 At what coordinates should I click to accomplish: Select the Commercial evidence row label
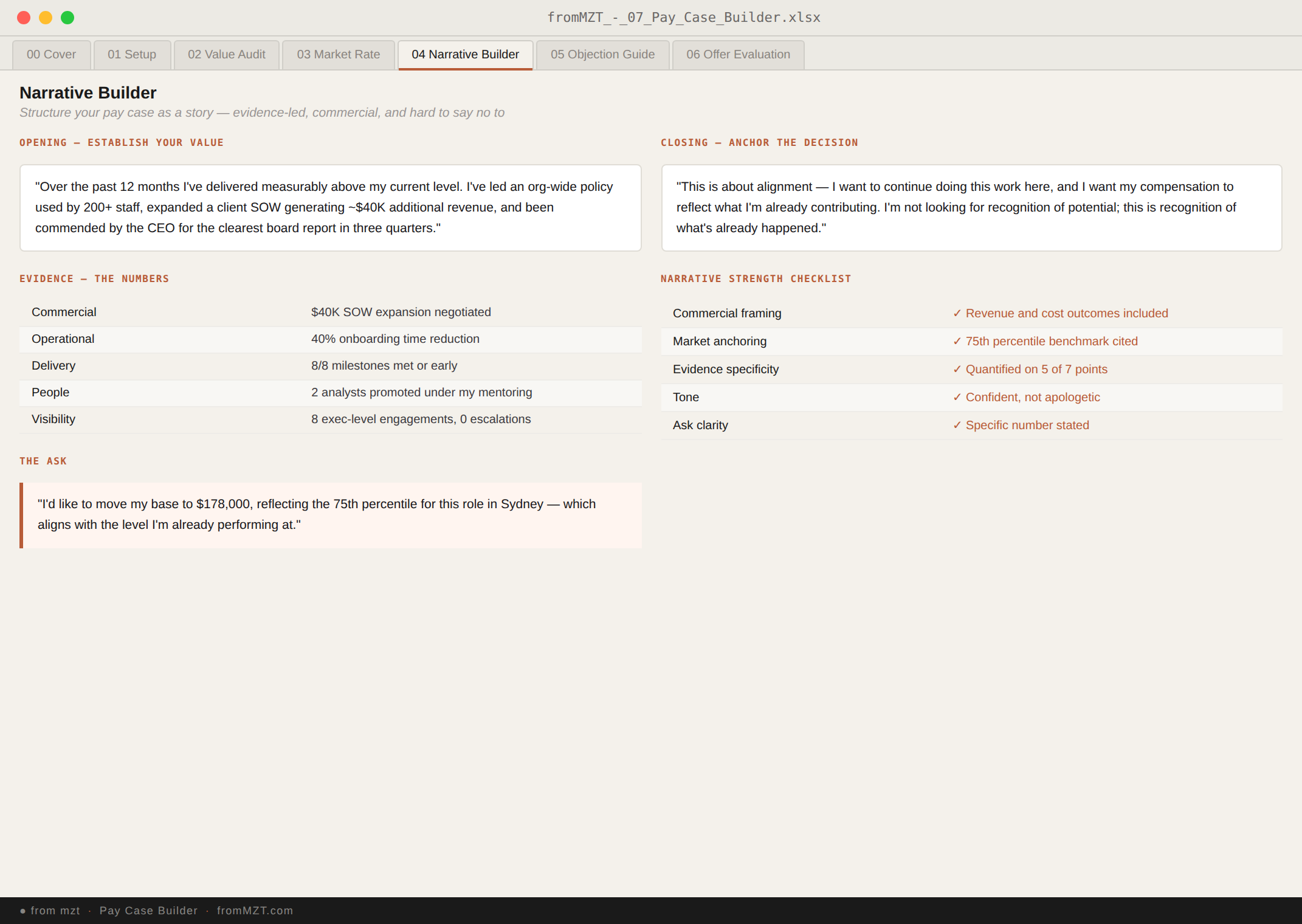click(x=64, y=312)
